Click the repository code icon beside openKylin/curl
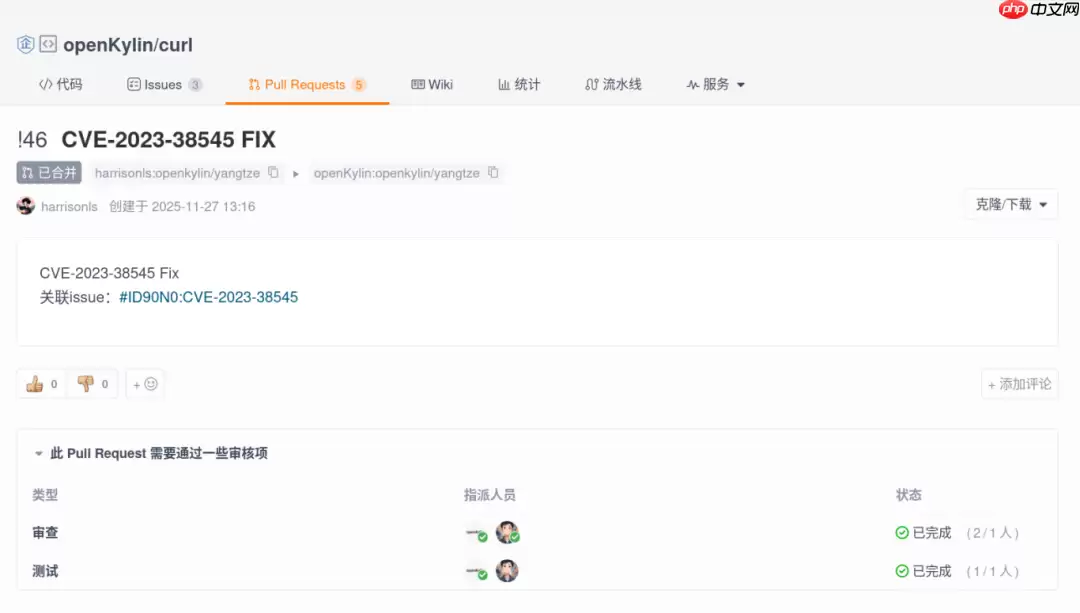 [48, 44]
